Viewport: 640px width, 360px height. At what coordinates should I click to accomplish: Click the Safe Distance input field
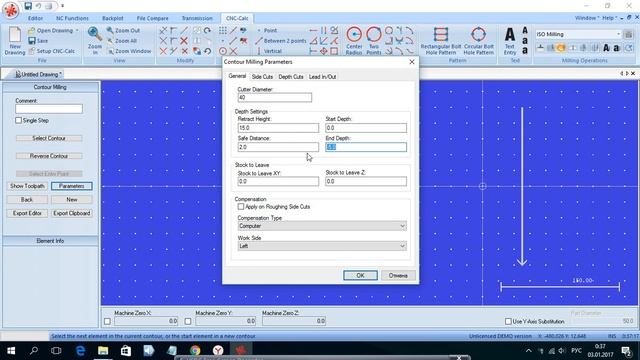[278, 147]
